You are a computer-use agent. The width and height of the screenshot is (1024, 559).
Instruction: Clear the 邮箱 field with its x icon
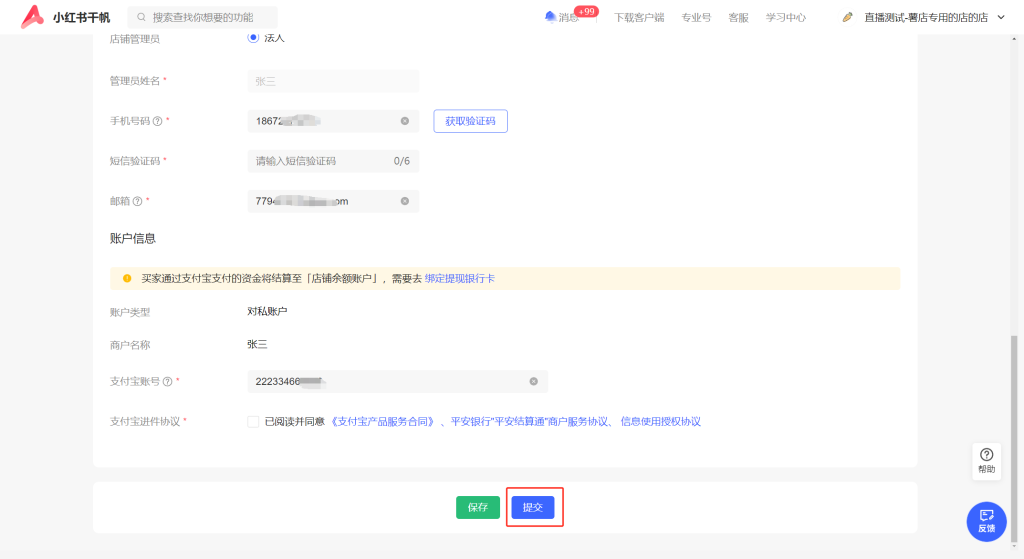pos(405,201)
